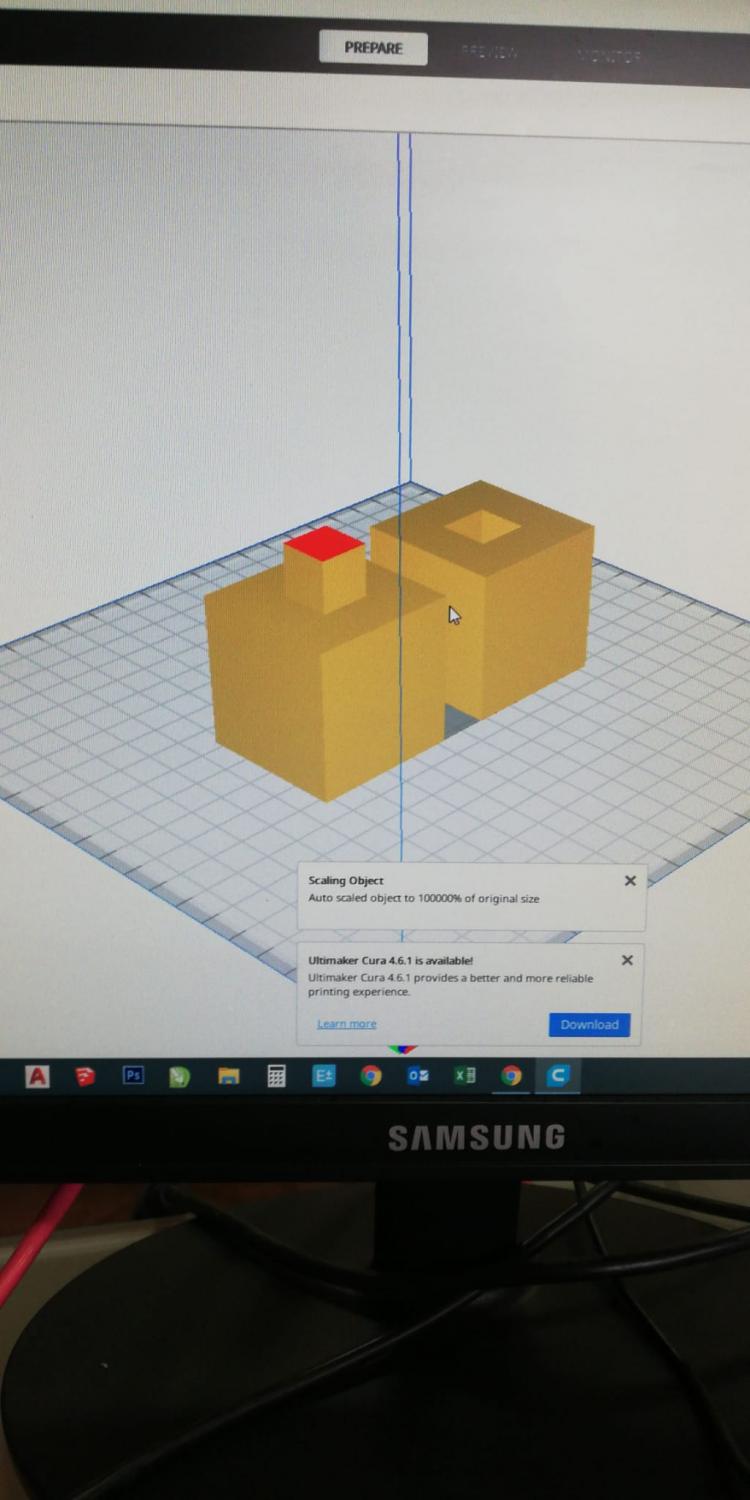This screenshot has height=1500, width=750.
Task: Click 'Auto scaled object to 100000%' message text
Action: (424, 899)
